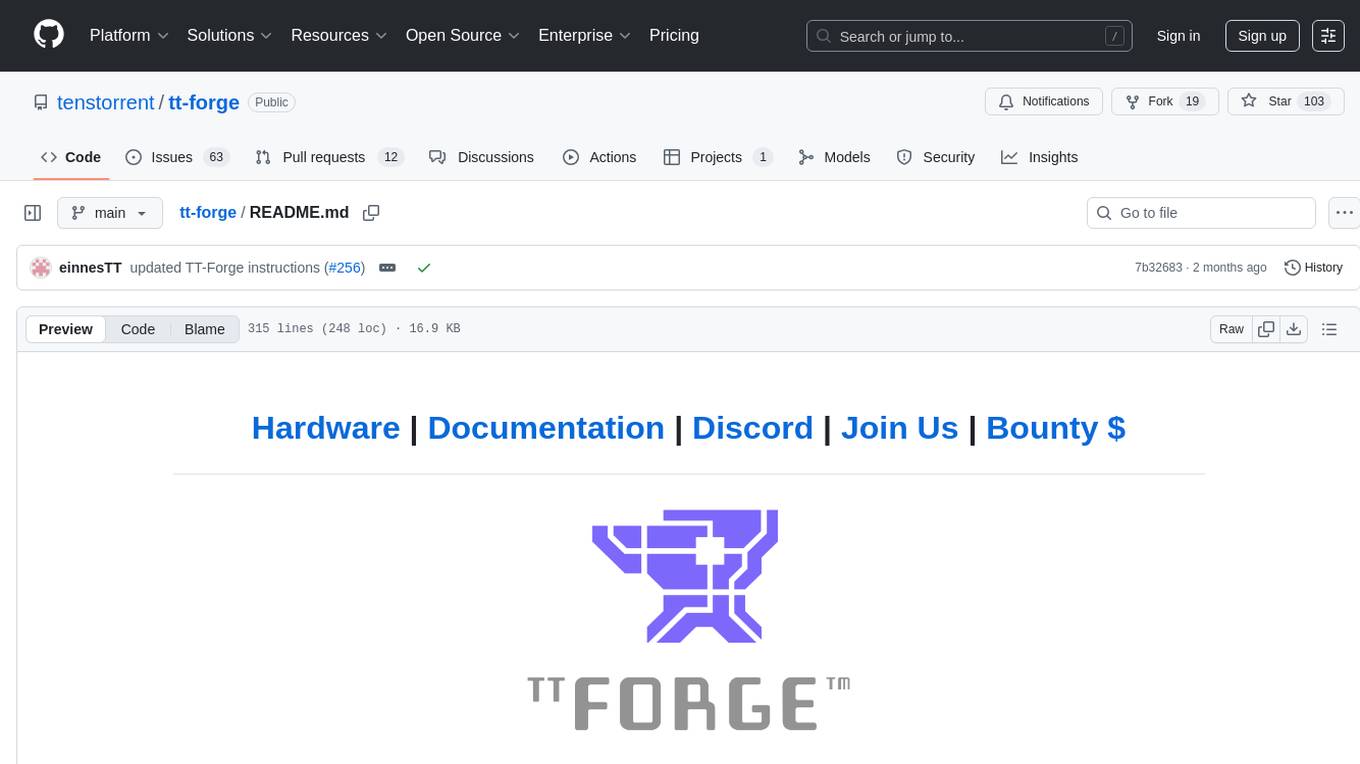Open appearance settings icon in header
Screen dimensions: 1360x764
[x=1328, y=36]
